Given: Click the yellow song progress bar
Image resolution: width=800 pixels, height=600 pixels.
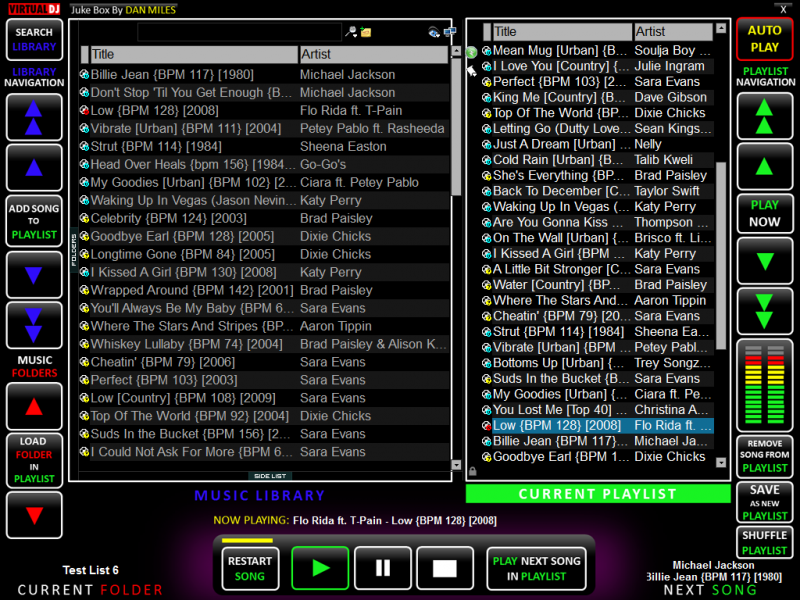Looking at the screenshot, I should point(247,540).
